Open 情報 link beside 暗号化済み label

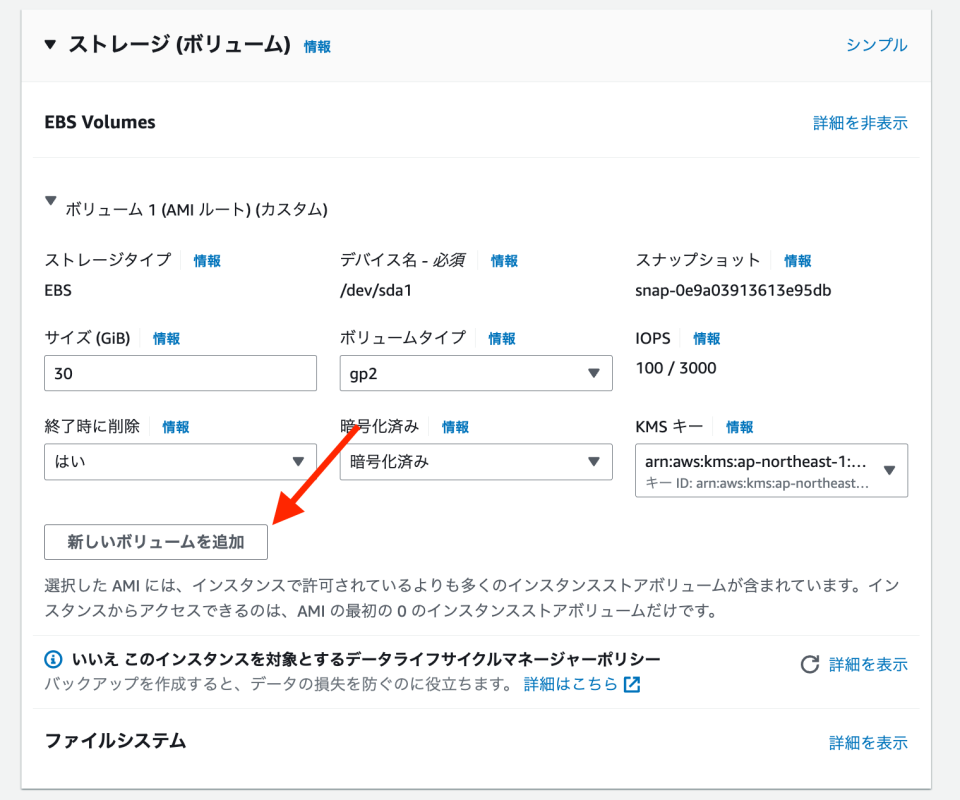tap(455, 427)
